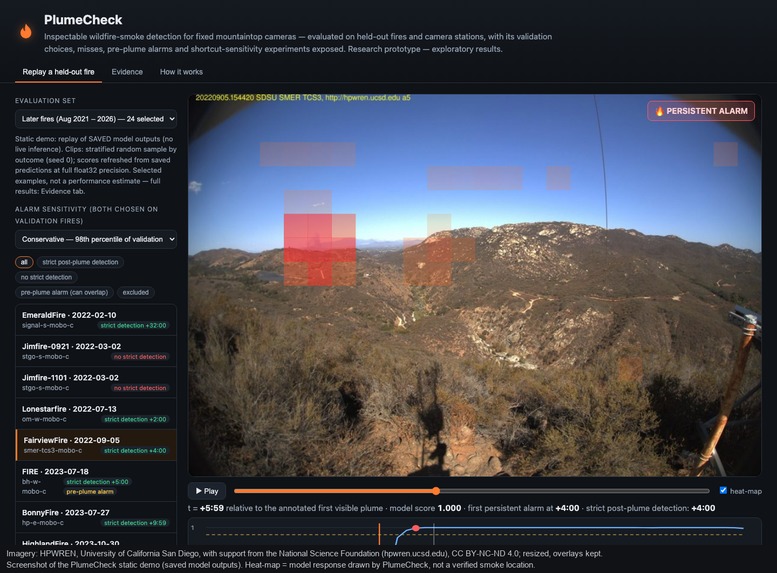This screenshot has width=777, height=573.
Task: Select EmeraldFire 2022-02-10 clip
Action: click(x=96, y=320)
